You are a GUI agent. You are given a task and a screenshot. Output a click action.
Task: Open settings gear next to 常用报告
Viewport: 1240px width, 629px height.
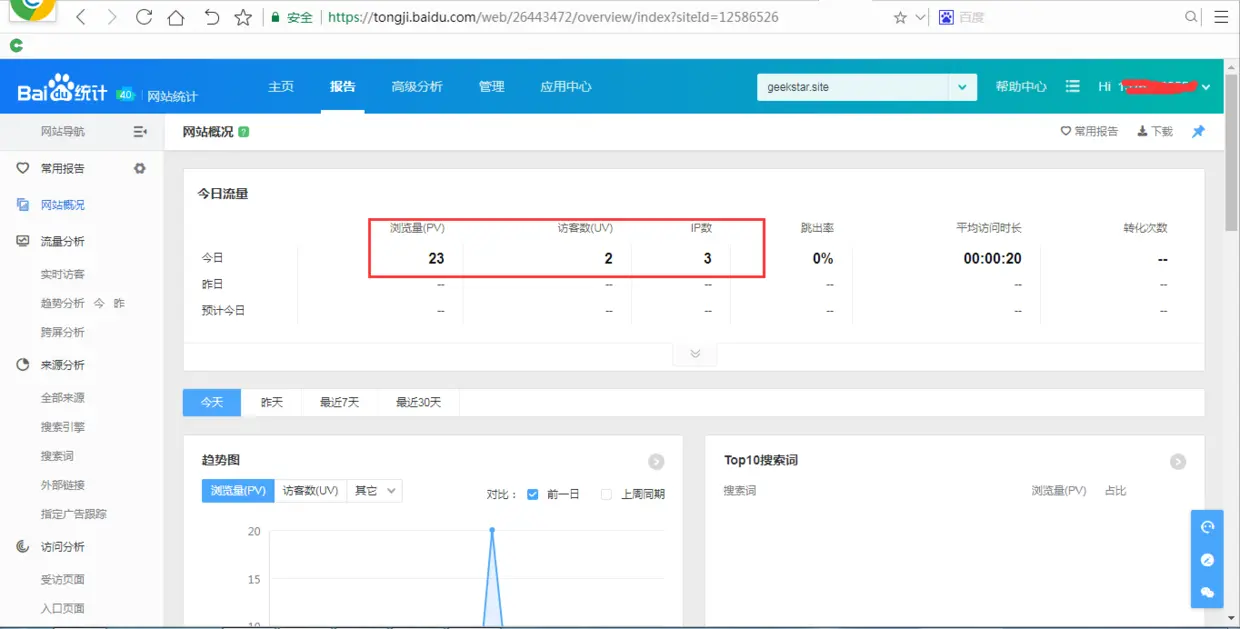pos(140,168)
